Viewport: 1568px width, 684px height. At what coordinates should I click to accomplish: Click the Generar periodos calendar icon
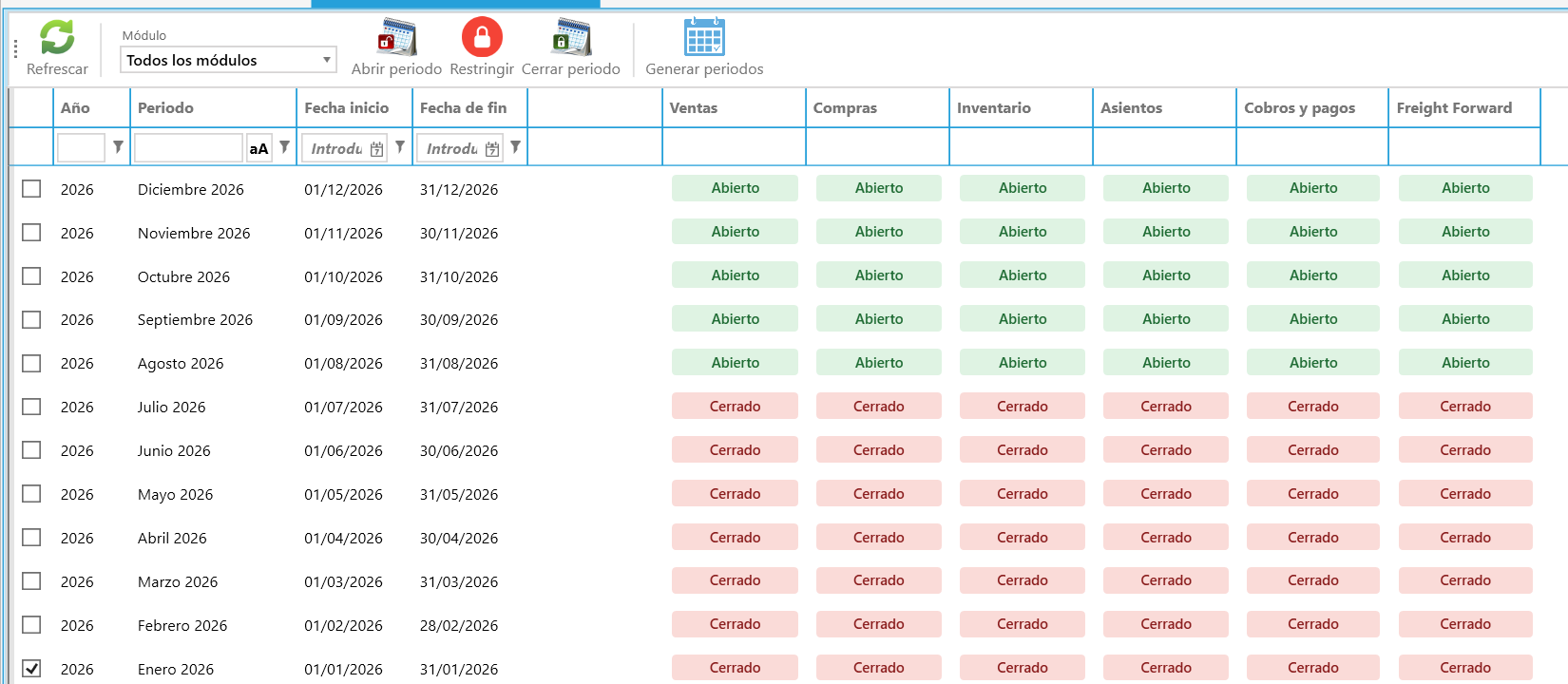704,37
